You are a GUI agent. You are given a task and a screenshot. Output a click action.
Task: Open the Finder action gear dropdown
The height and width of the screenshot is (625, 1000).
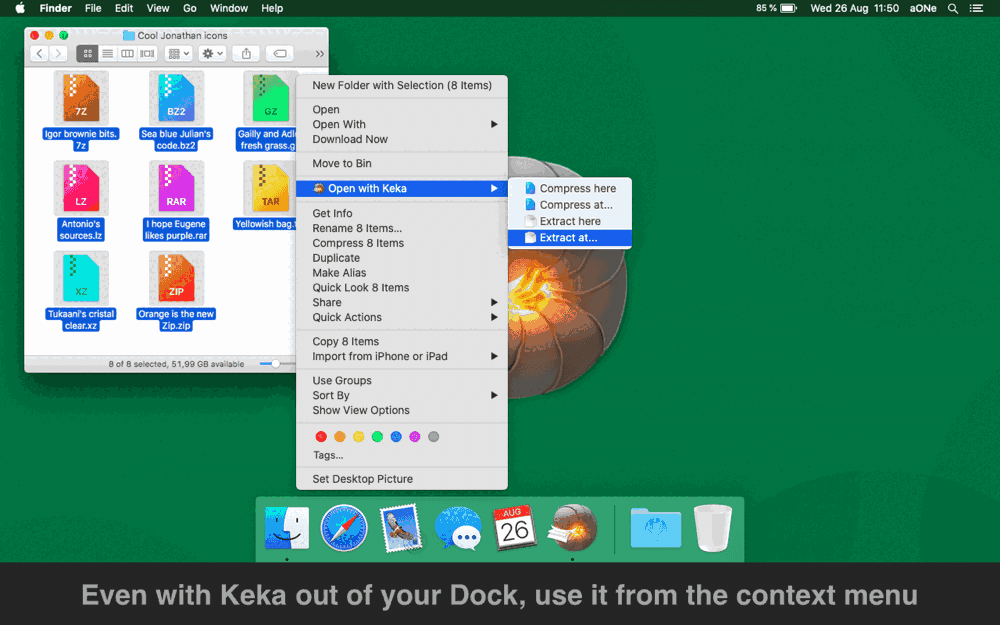pos(212,54)
